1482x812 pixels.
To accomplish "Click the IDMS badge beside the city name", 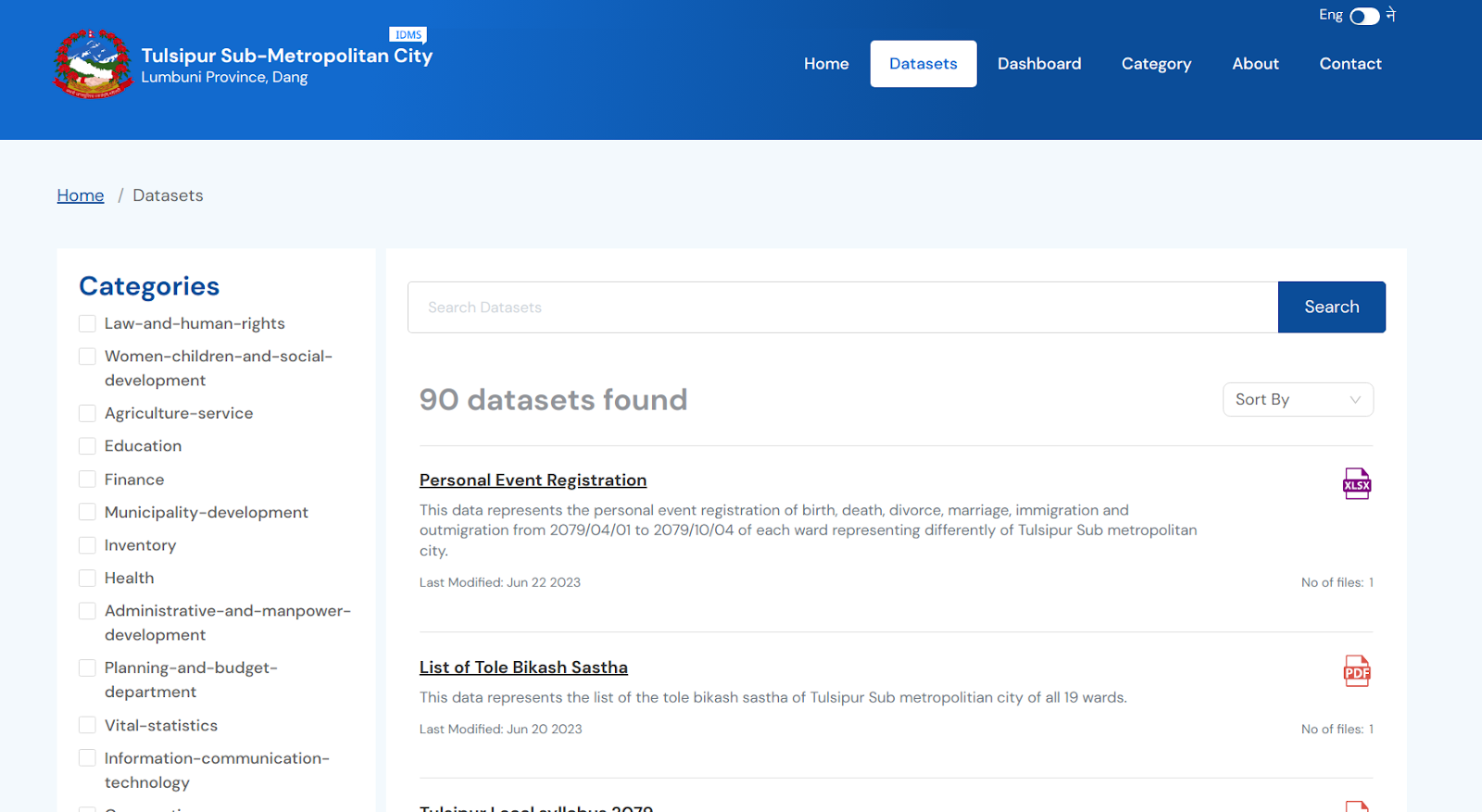I will coord(408,35).
